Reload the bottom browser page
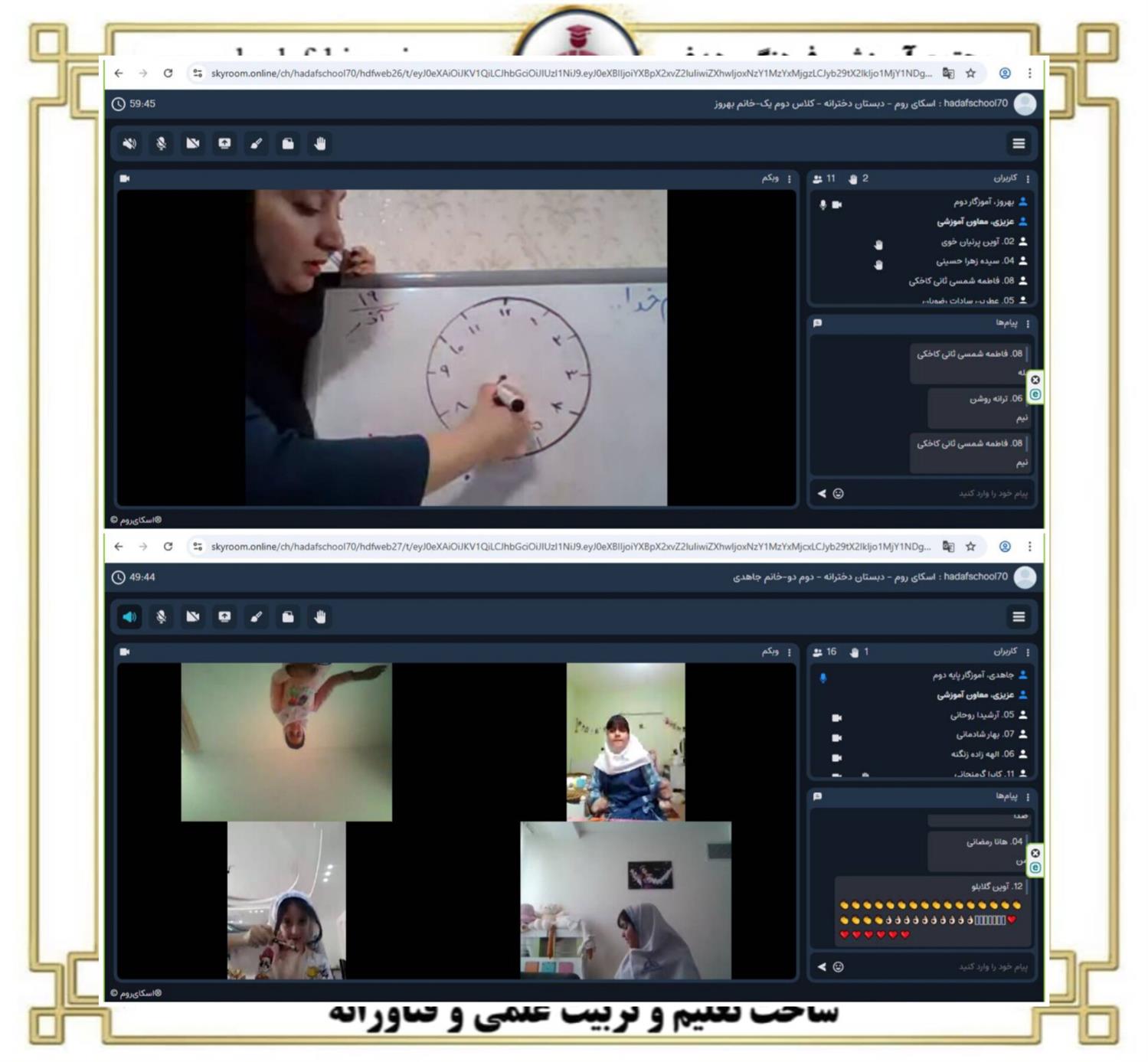The image size is (1148, 1062). pyautogui.click(x=168, y=547)
